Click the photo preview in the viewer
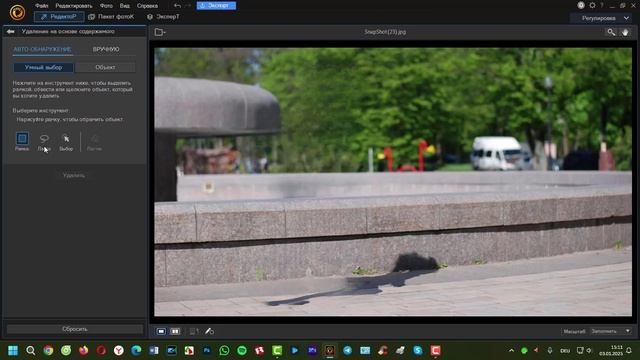The height and width of the screenshot is (360, 640). 393,182
